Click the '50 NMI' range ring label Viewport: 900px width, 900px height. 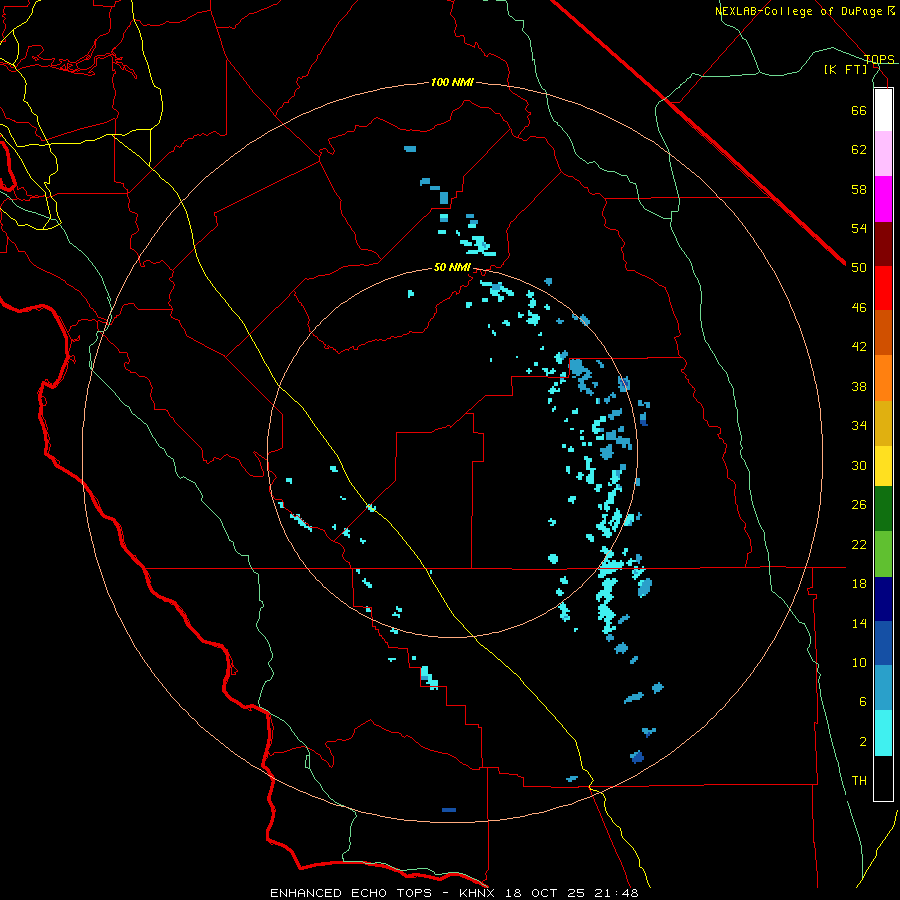point(452,267)
